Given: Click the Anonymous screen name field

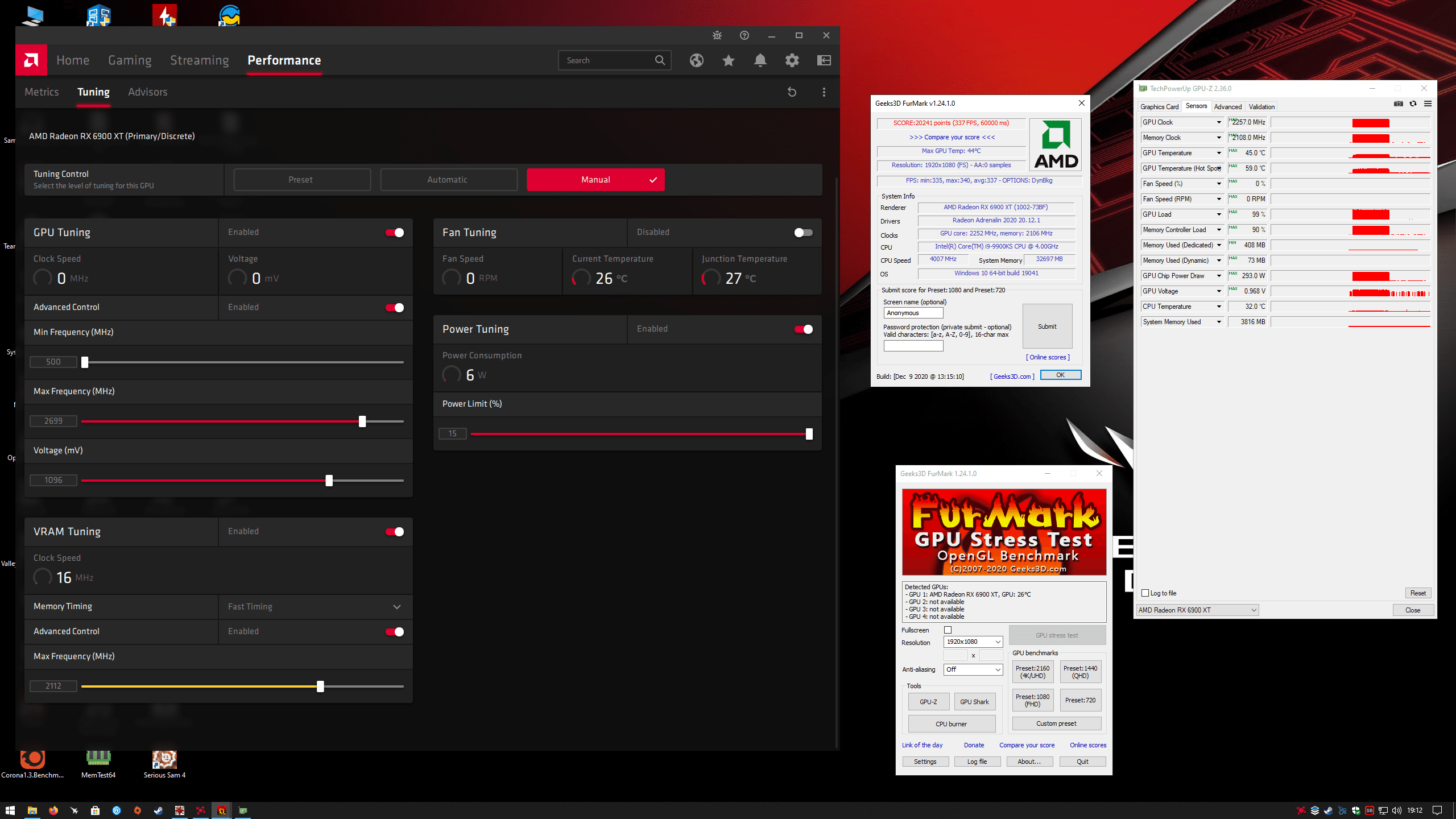Looking at the screenshot, I should point(913,313).
